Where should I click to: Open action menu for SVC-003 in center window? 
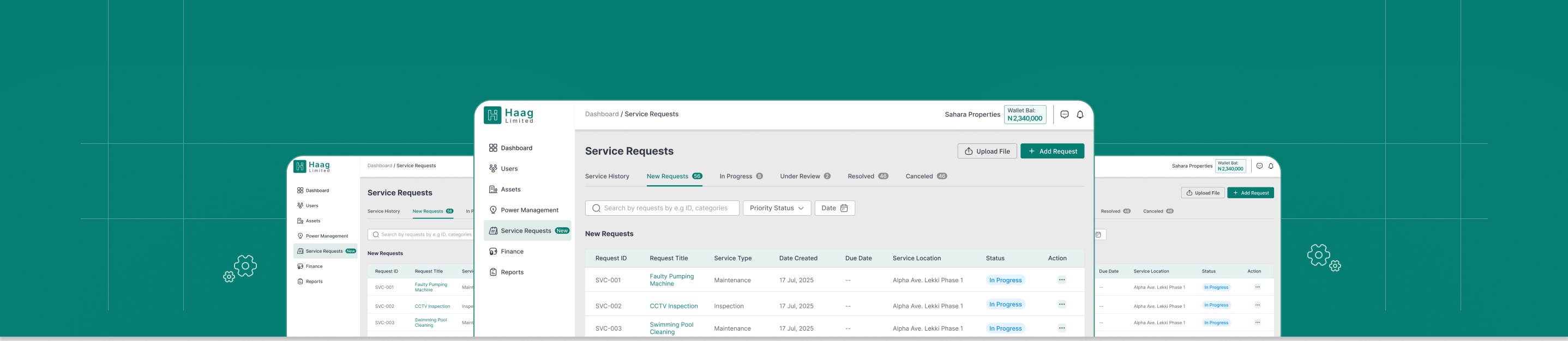(1061, 328)
